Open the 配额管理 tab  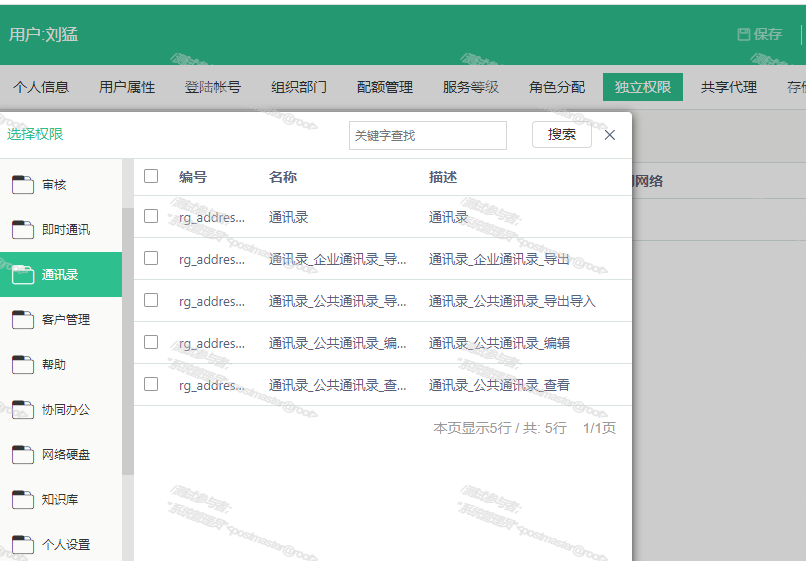[385, 87]
